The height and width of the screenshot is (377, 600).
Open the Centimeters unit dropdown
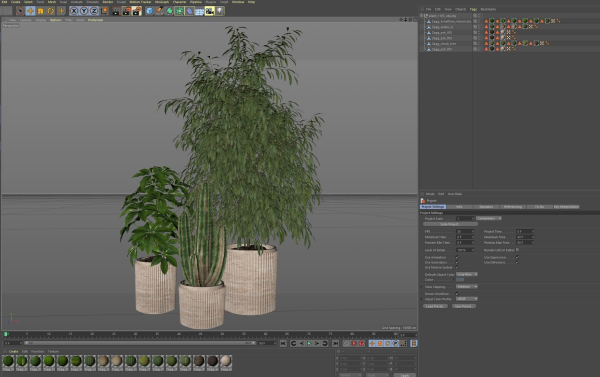click(489, 219)
